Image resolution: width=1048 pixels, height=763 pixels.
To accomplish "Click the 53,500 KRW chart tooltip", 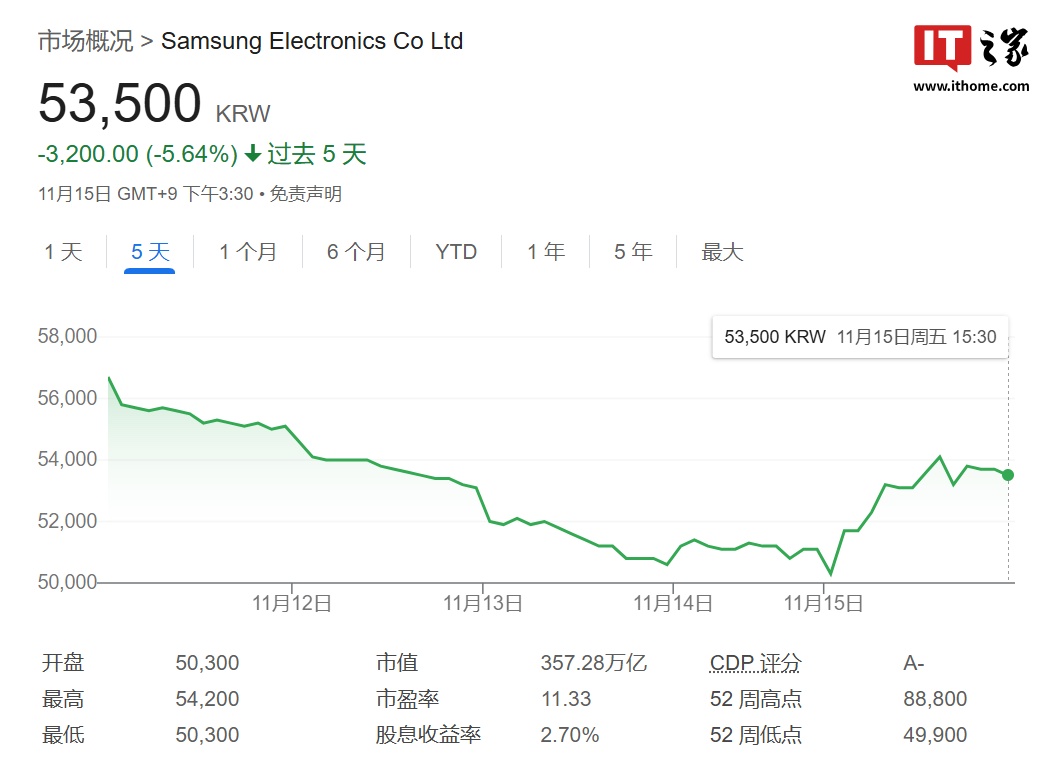I will pos(860,337).
